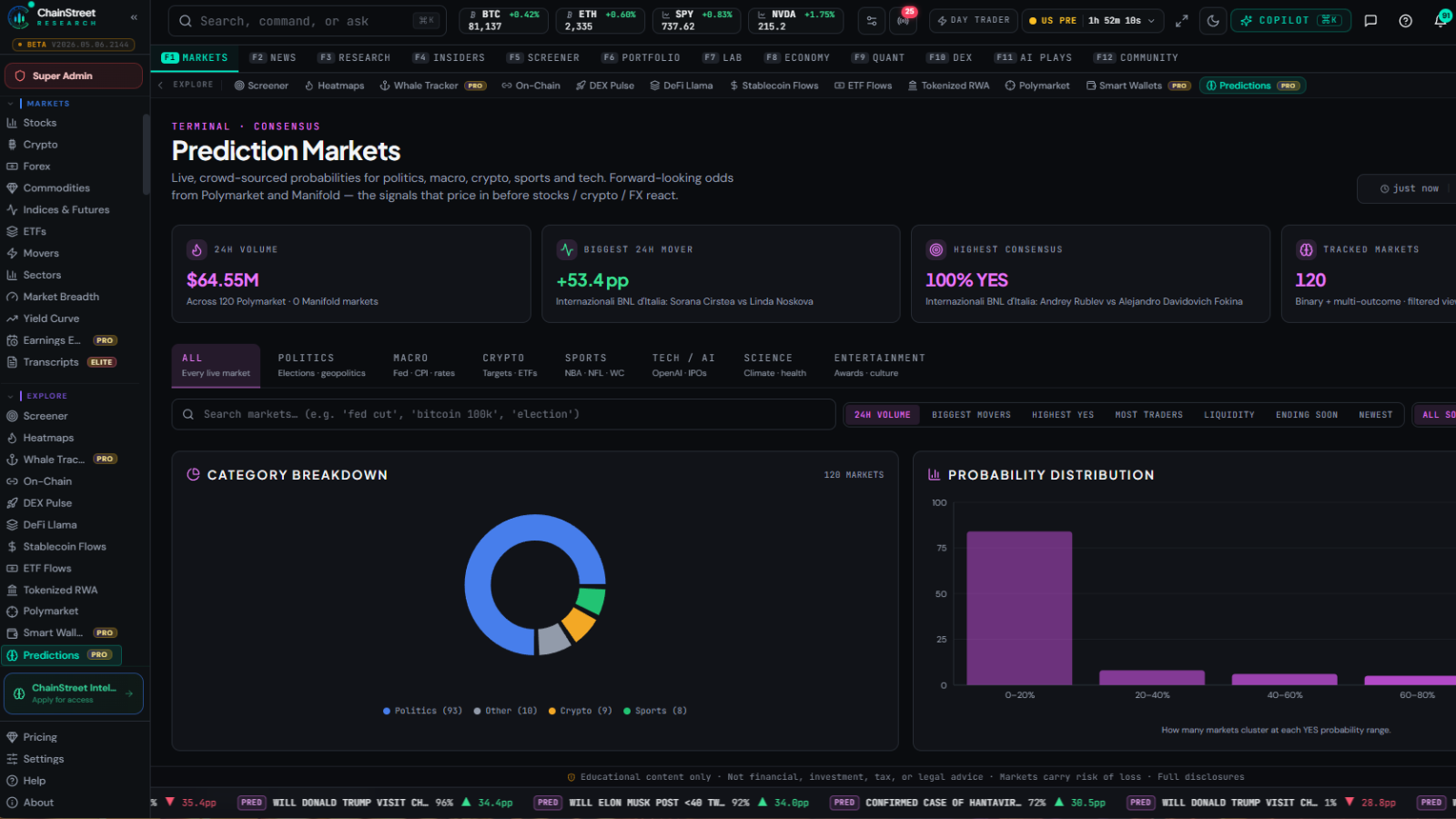1456x819 pixels.
Task: Open the Copilot assistant button
Action: pos(1290,21)
